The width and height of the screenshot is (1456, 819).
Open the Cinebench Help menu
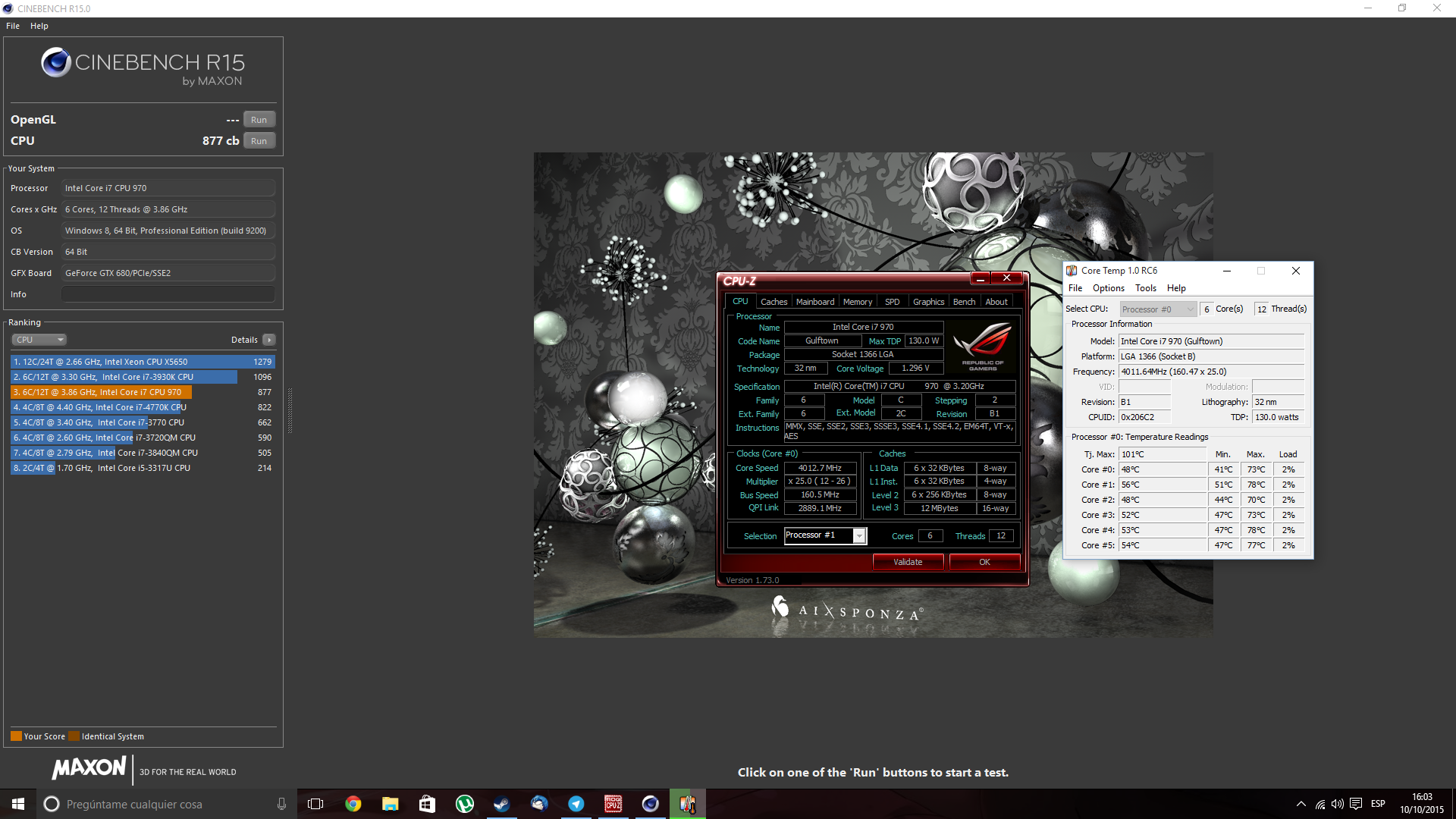[x=39, y=26]
